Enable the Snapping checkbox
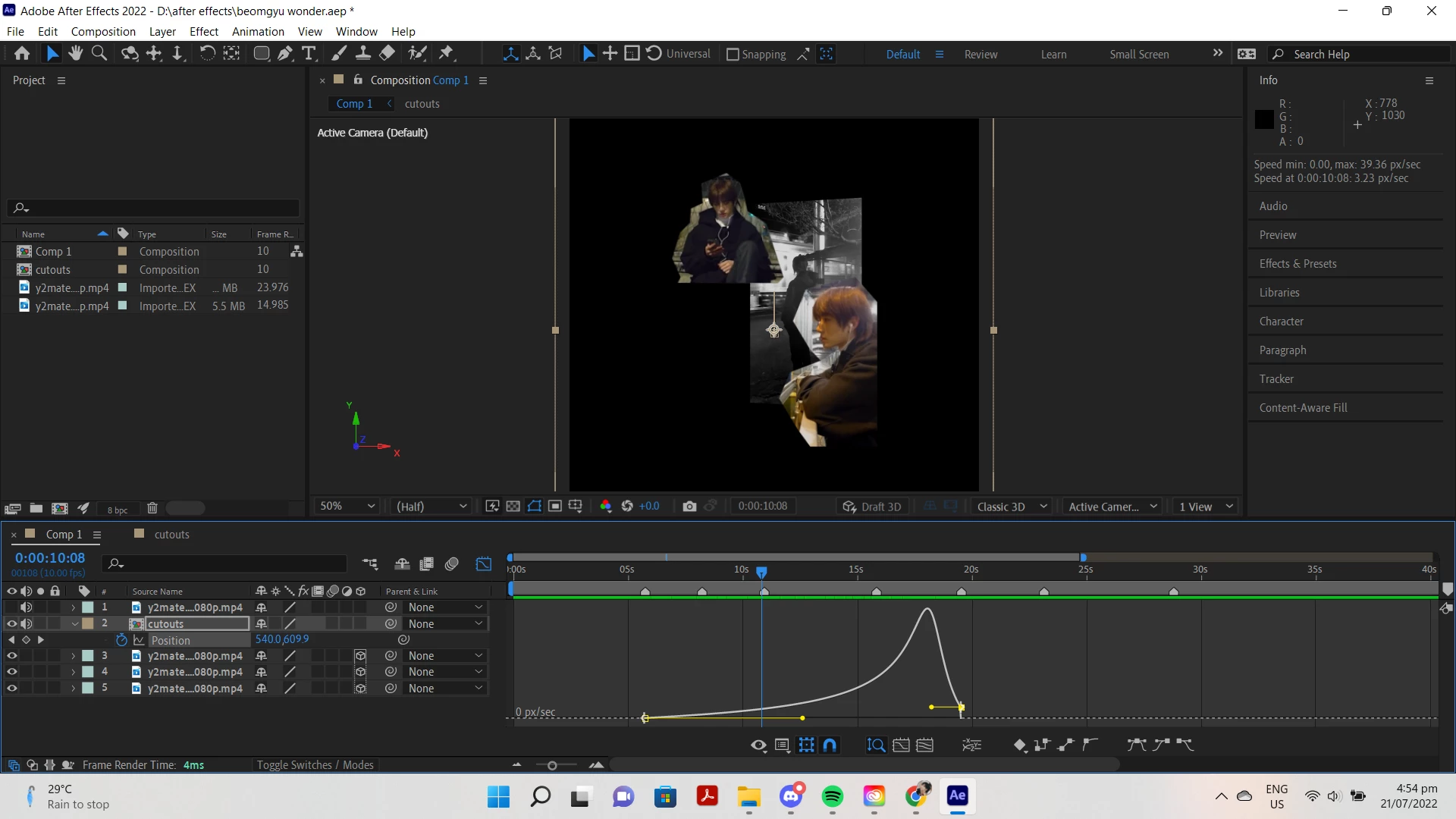This screenshot has width=1456, height=819. [733, 55]
